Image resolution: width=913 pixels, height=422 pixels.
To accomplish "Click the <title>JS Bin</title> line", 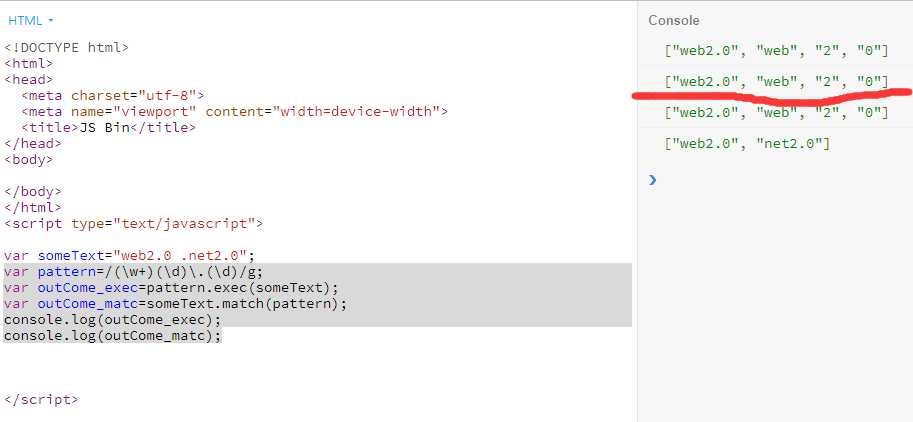I will point(108,127).
